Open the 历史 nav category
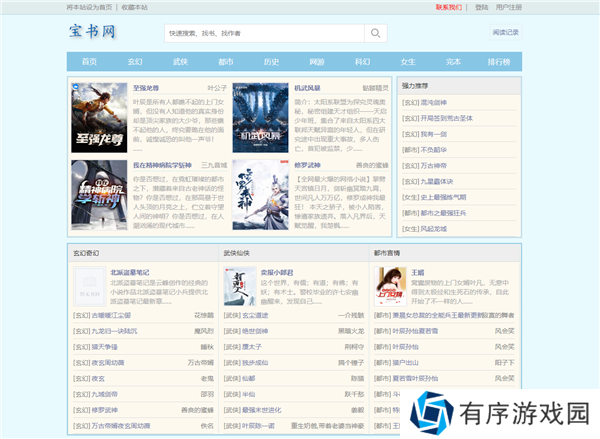Screen dimensions: 600x439 (271, 62)
